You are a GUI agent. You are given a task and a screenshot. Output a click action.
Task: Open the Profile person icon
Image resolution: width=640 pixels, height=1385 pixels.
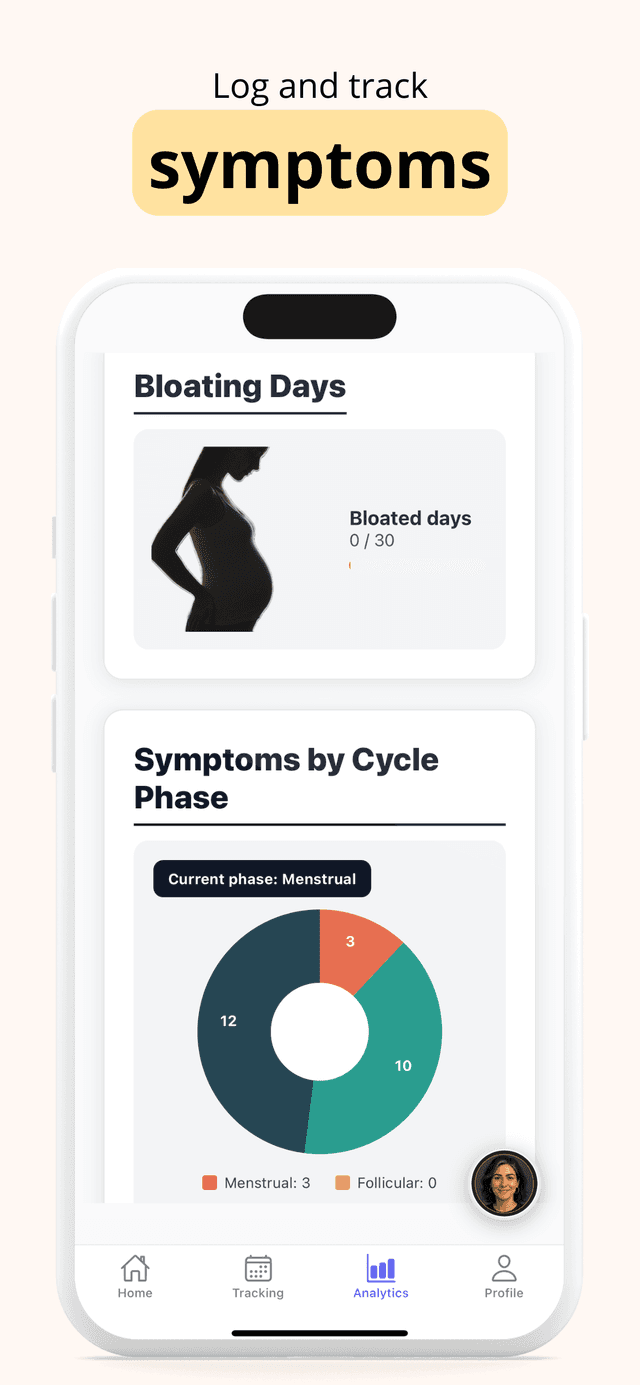pyautogui.click(x=503, y=1267)
